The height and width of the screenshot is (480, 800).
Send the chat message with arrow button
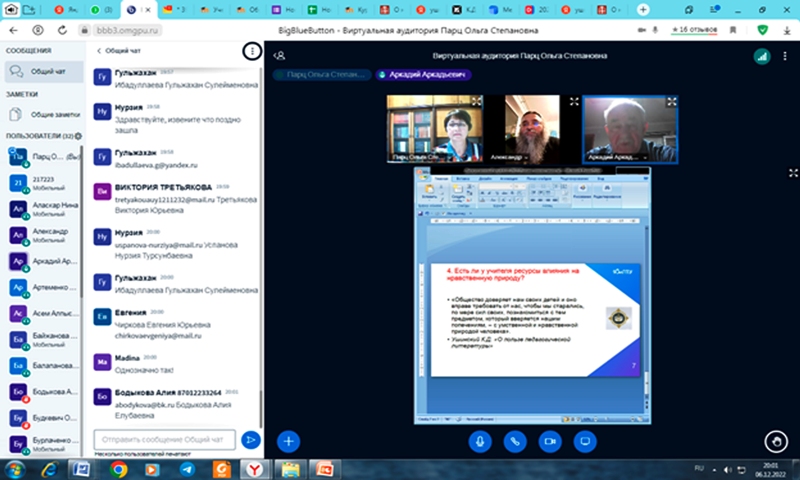click(251, 440)
